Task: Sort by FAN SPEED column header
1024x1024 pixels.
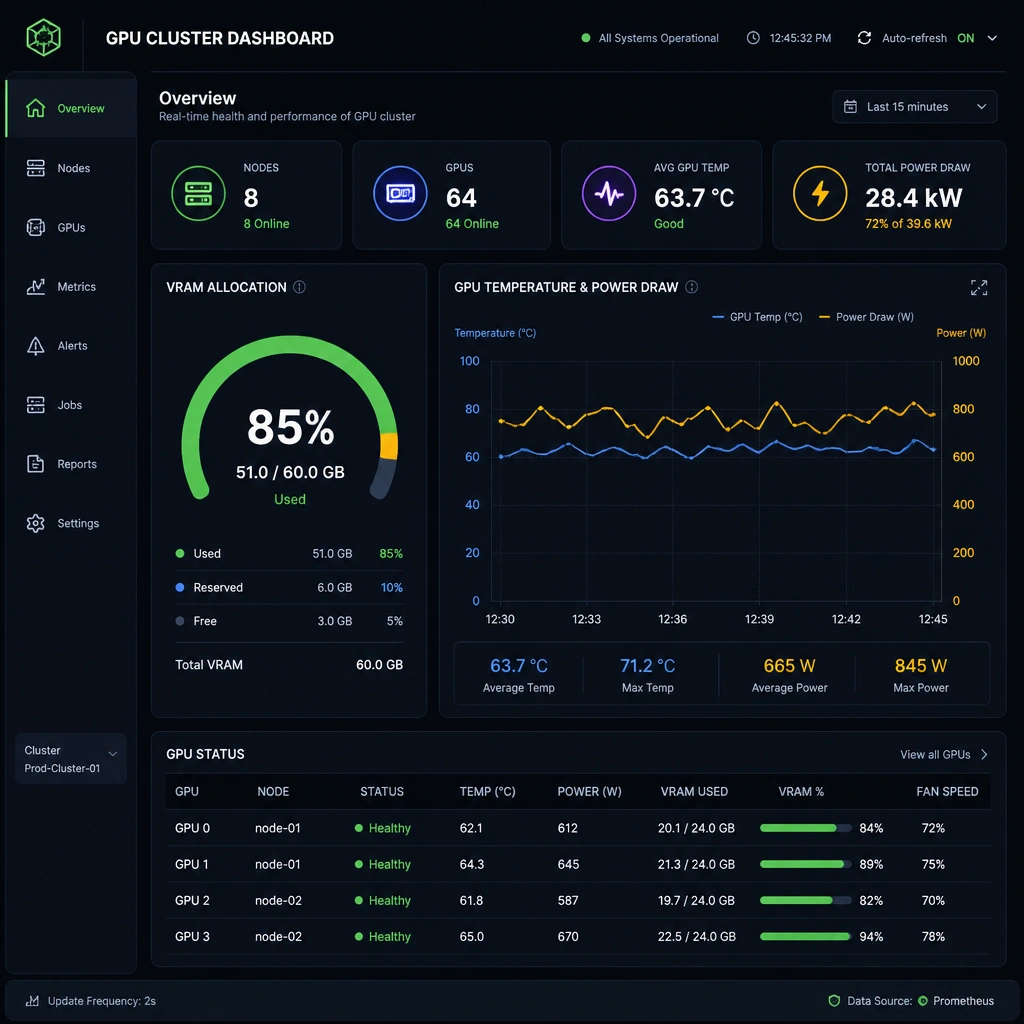Action: tap(947, 792)
